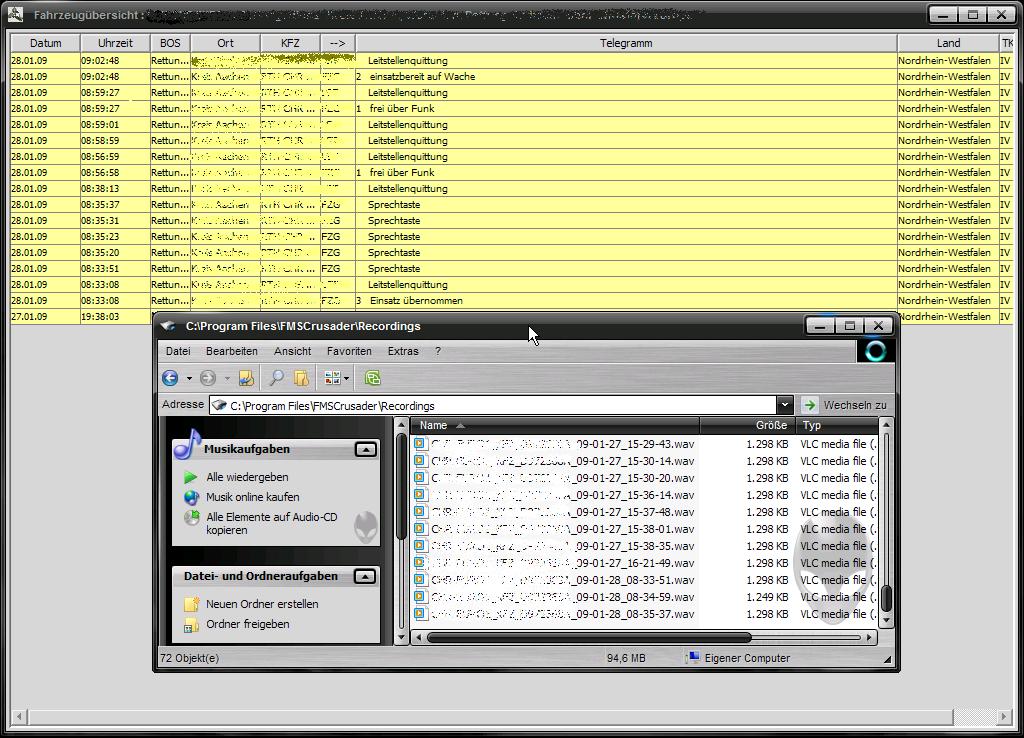Click the Ordner freigeben link
1024x738 pixels.
pos(247,624)
